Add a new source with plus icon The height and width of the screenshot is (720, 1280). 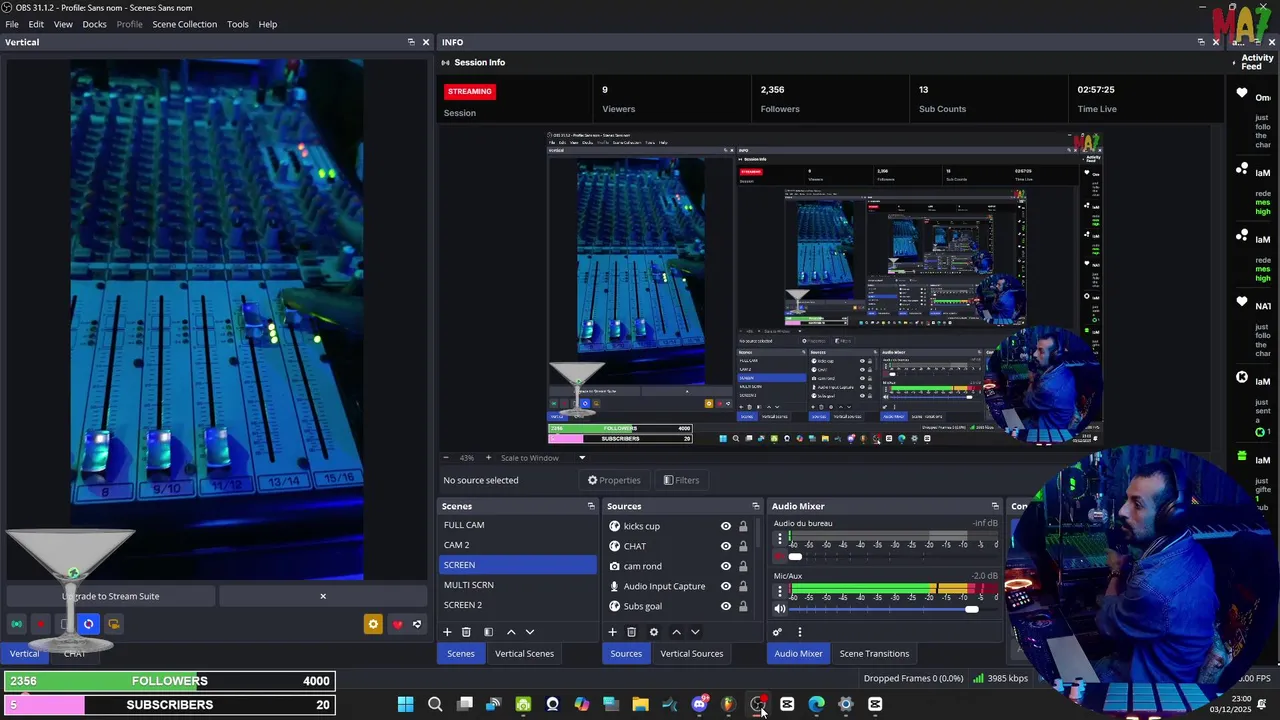612,632
